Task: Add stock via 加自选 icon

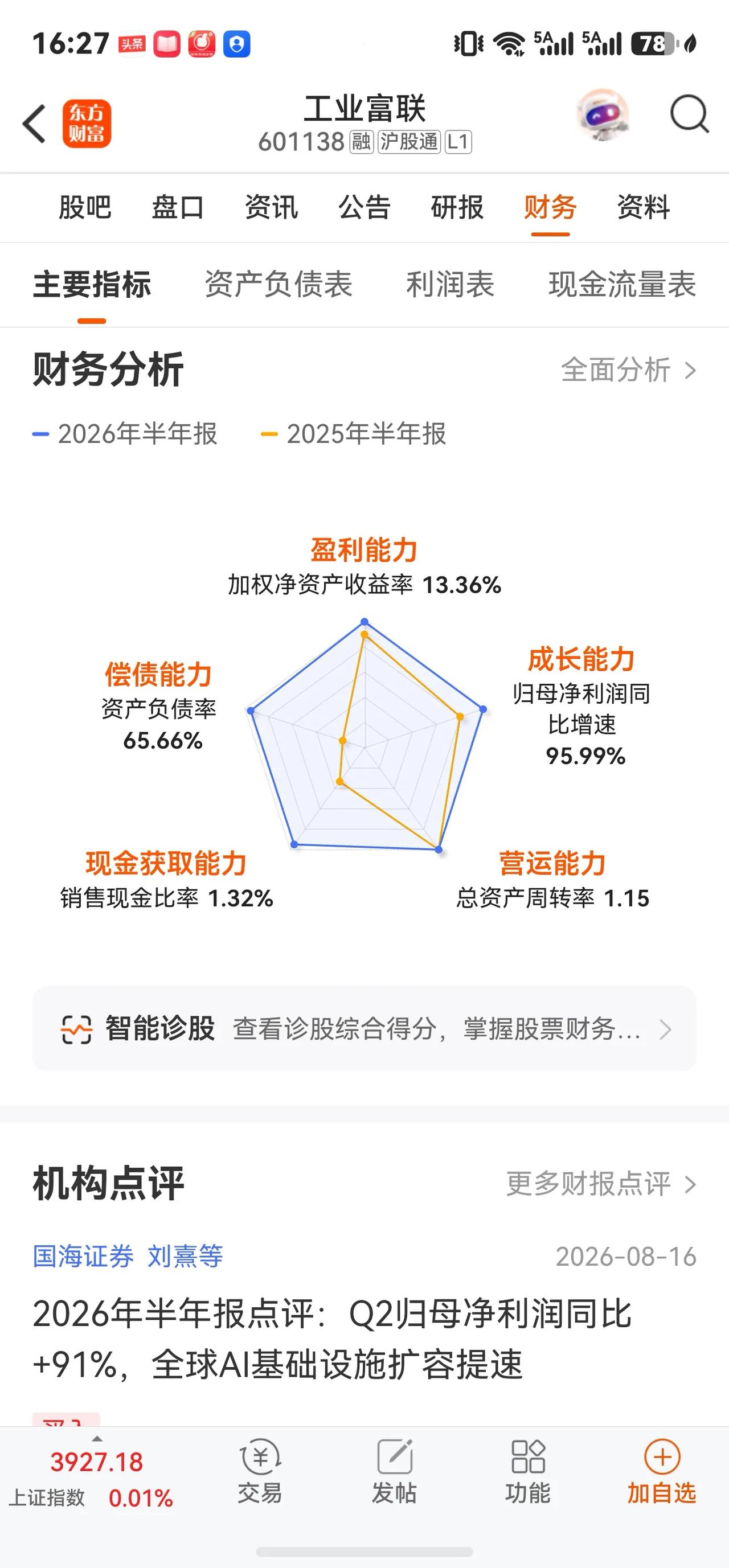Action: coord(662,1456)
